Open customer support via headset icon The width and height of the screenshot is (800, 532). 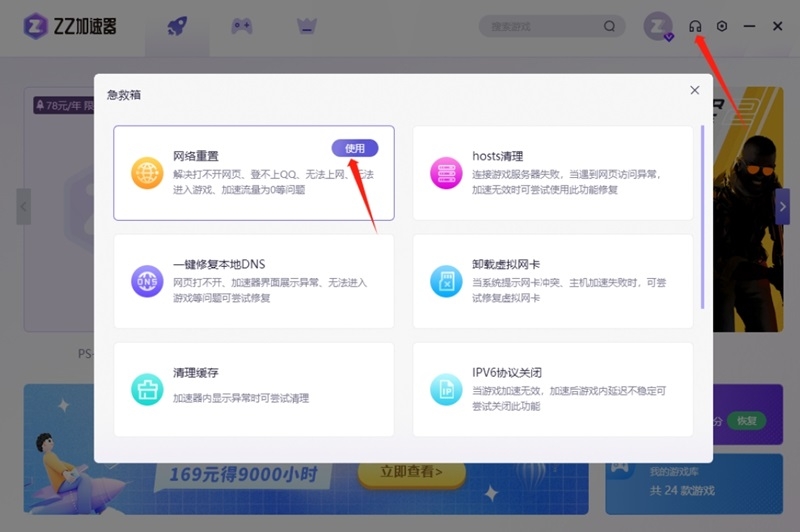(696, 27)
